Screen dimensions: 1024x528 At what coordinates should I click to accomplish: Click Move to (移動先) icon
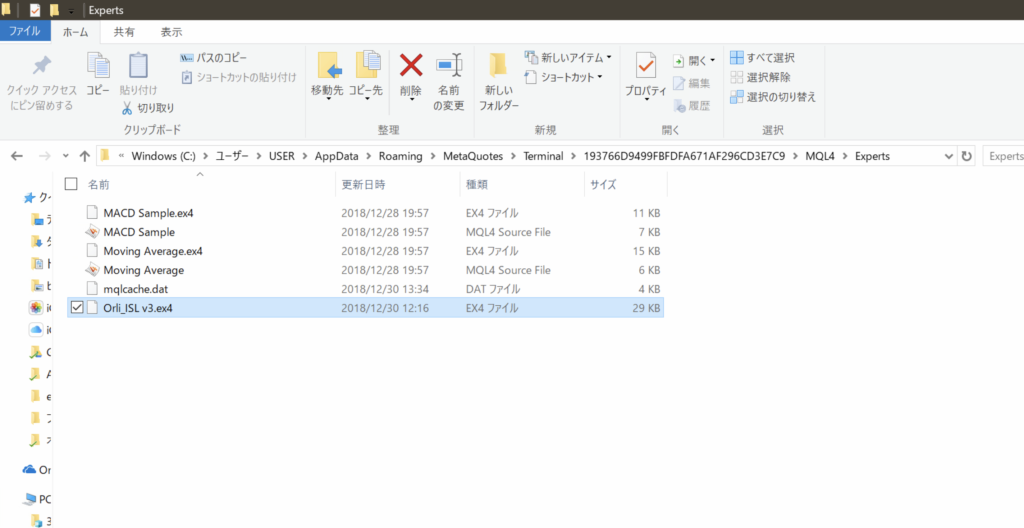[x=327, y=67]
